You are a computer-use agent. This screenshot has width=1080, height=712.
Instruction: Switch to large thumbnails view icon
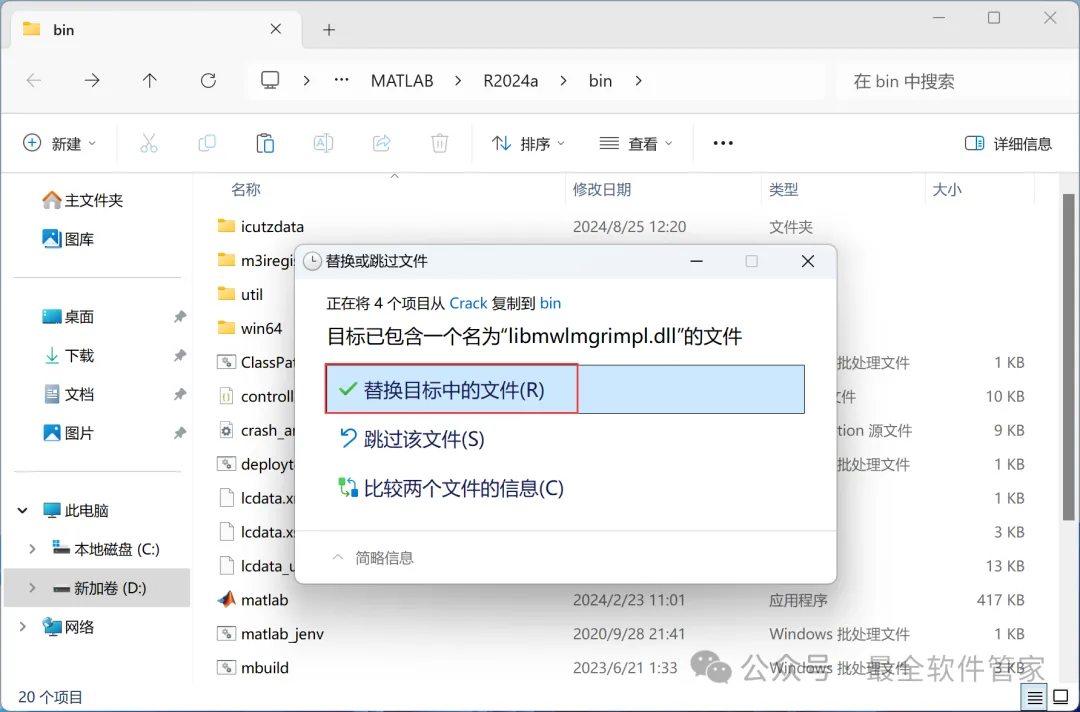[x=1061, y=698]
